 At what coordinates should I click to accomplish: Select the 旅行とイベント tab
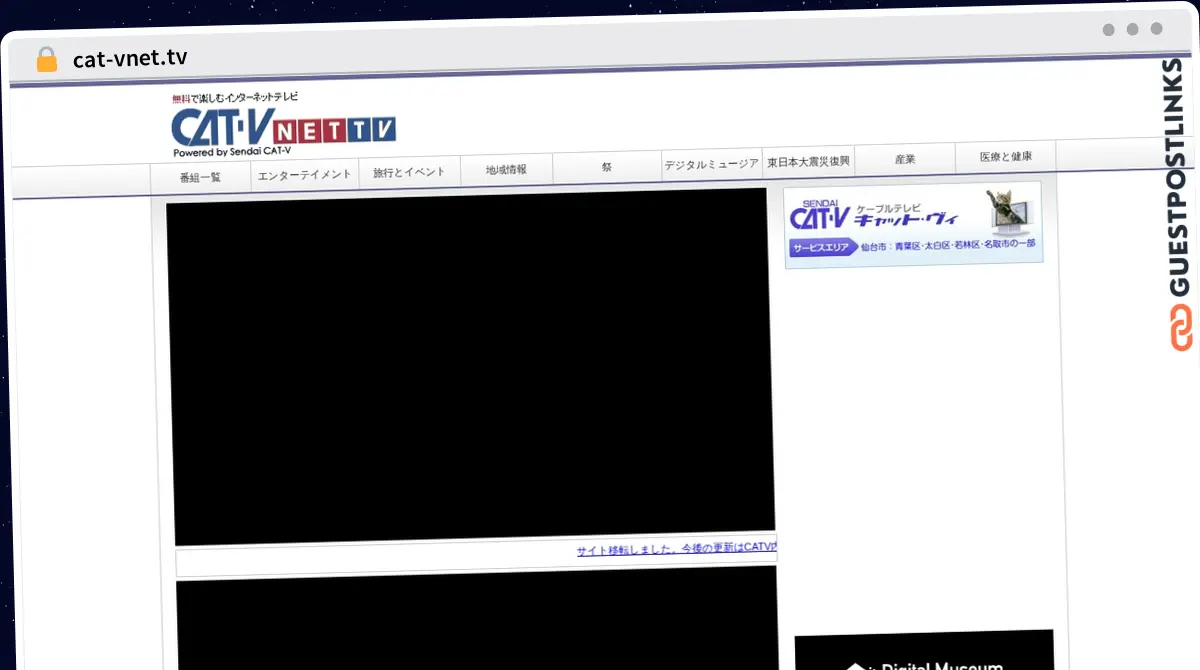point(409,172)
